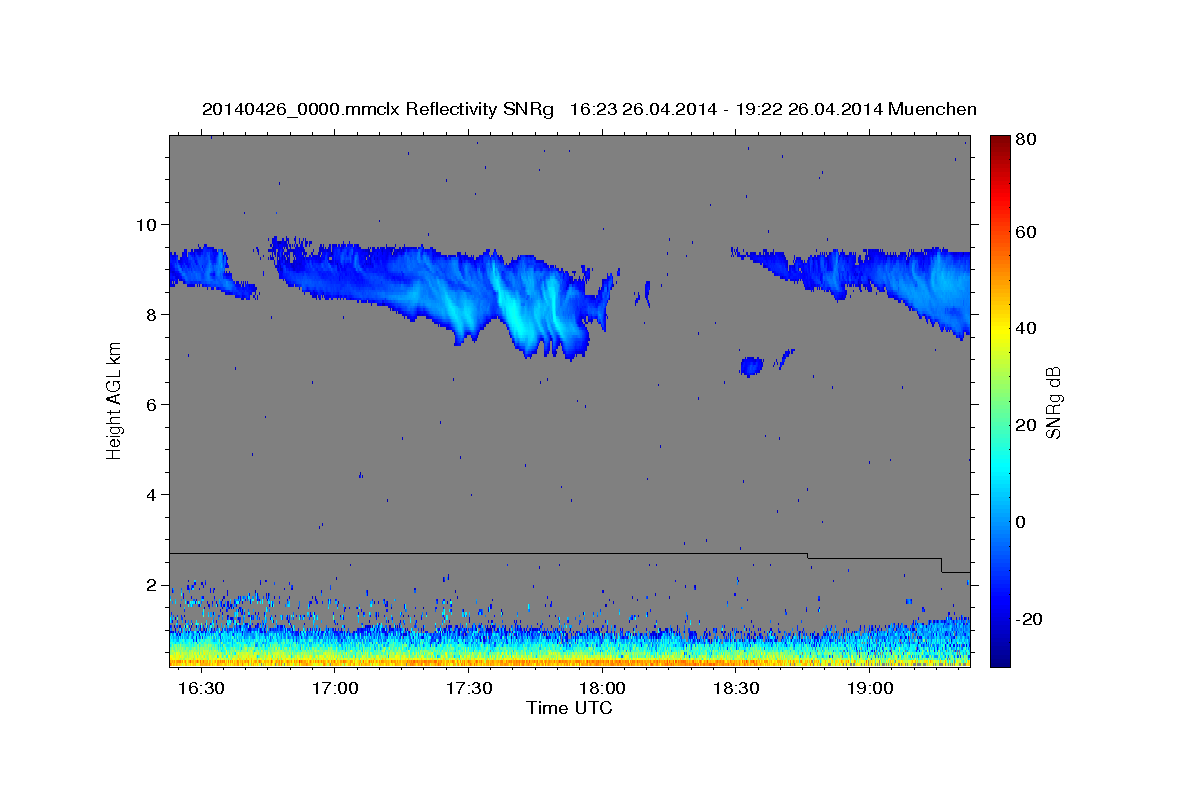Screen dimensions: 1200x800
Task: Click the colorbar value label -20
Action: tap(1030, 619)
